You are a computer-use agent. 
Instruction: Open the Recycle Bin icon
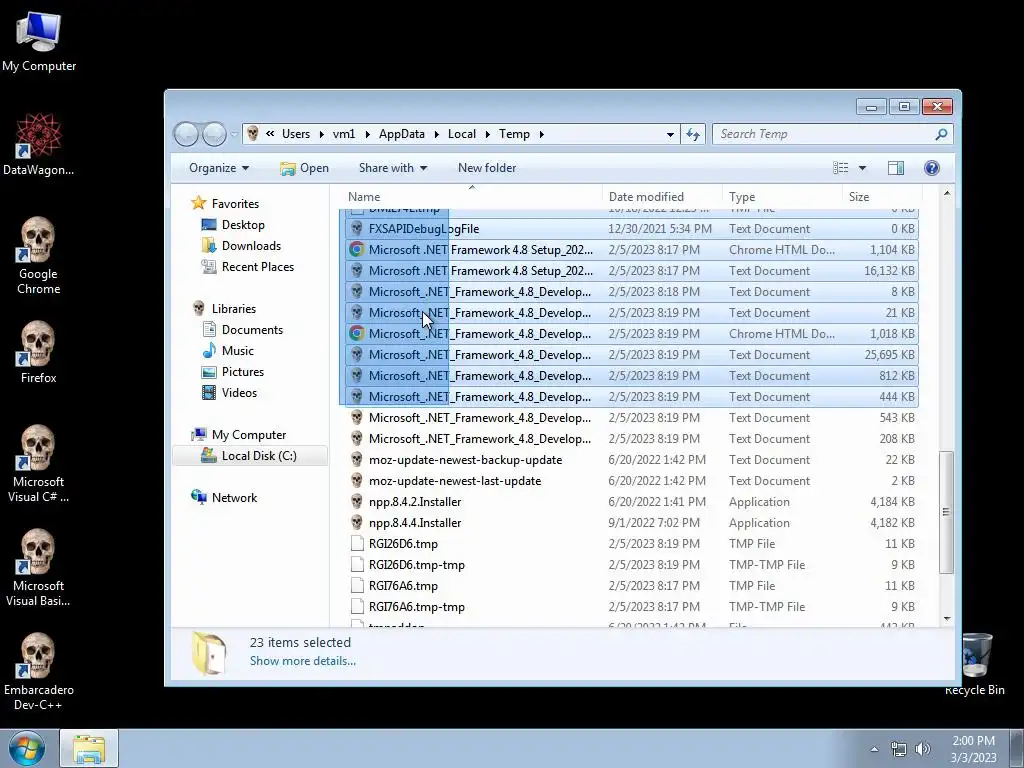[974, 664]
